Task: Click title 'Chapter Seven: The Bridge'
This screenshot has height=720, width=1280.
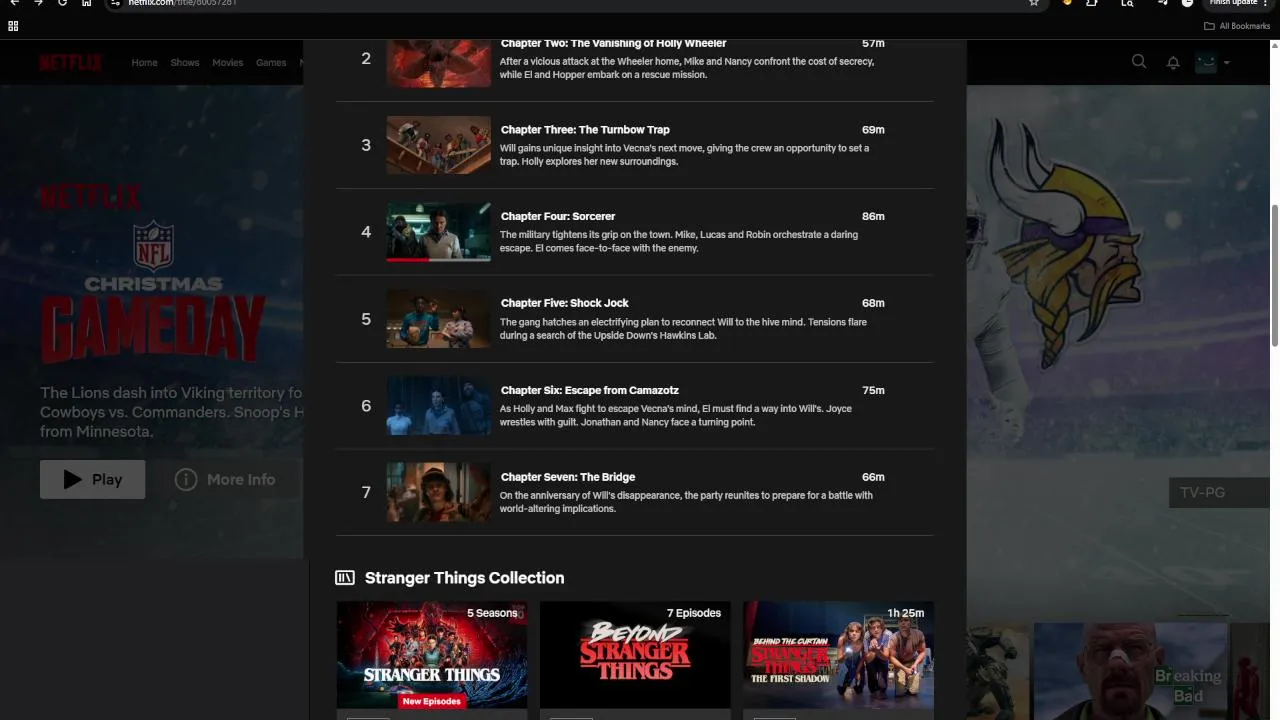Action: click(567, 477)
